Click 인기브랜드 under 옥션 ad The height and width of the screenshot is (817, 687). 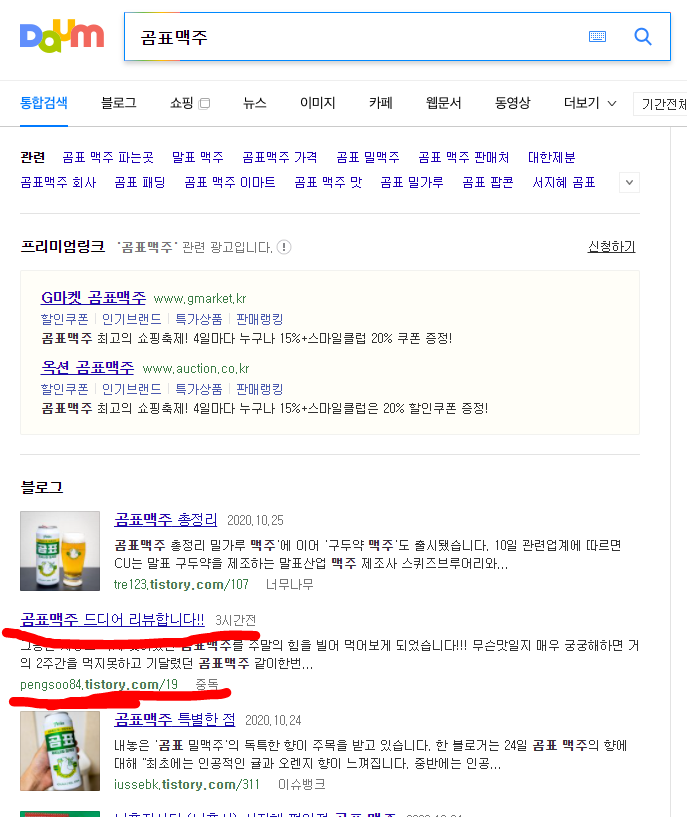coord(132,389)
